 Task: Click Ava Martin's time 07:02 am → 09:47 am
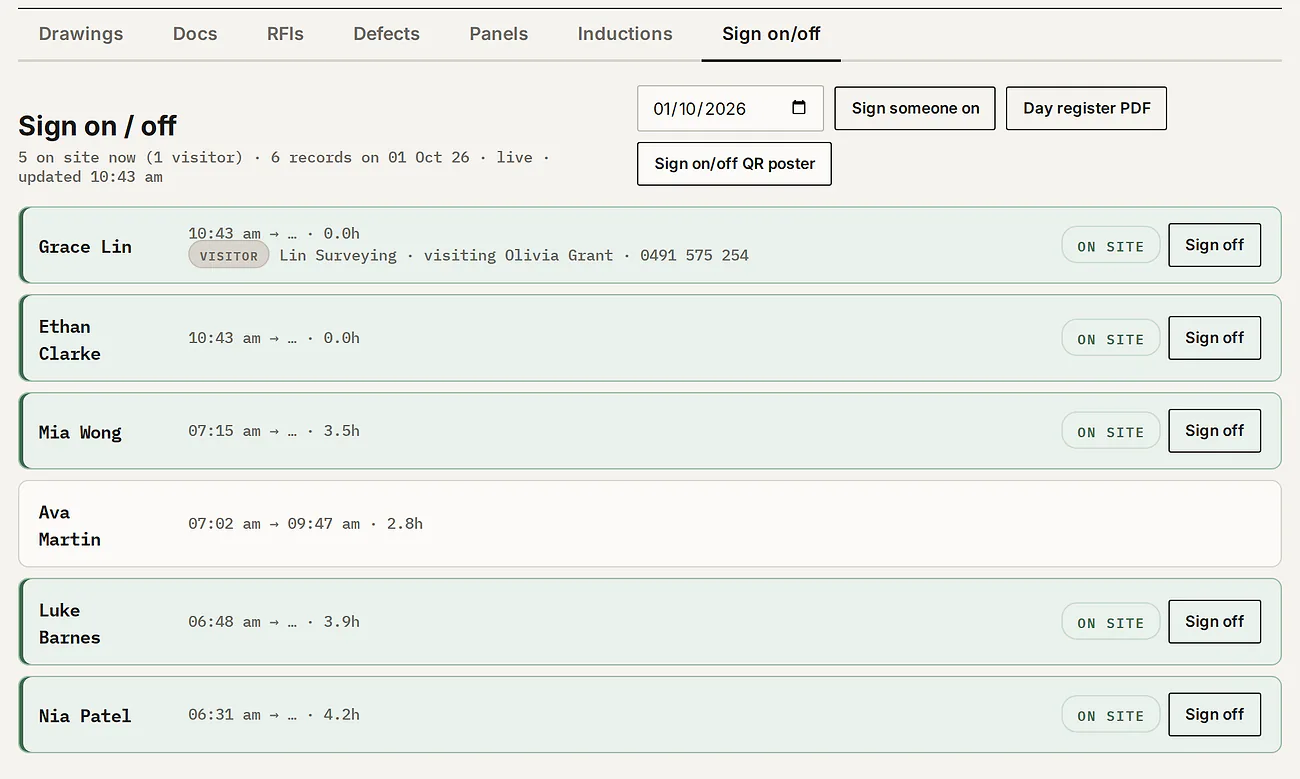[x=274, y=524]
